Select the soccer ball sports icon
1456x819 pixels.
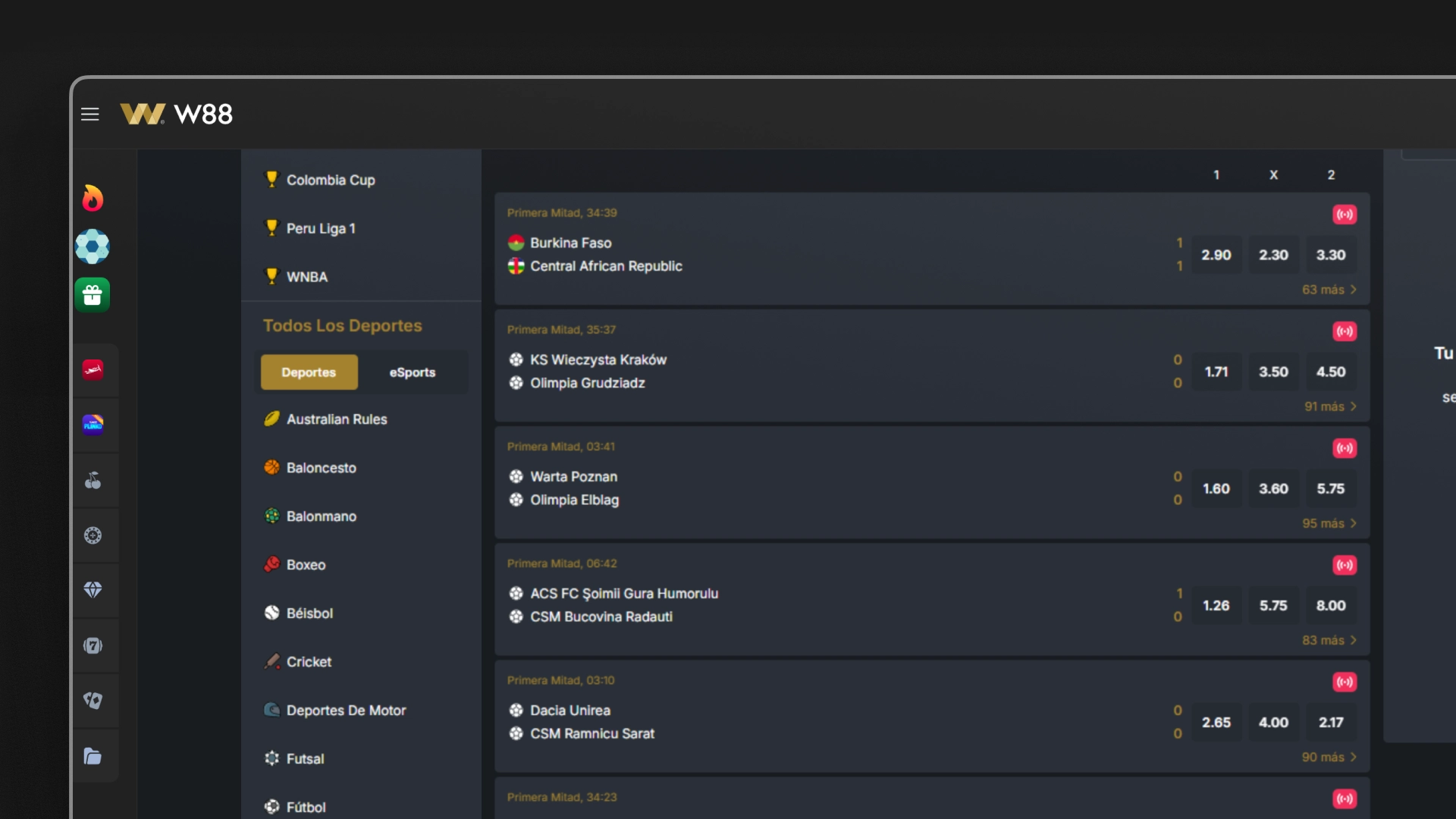pos(93,246)
